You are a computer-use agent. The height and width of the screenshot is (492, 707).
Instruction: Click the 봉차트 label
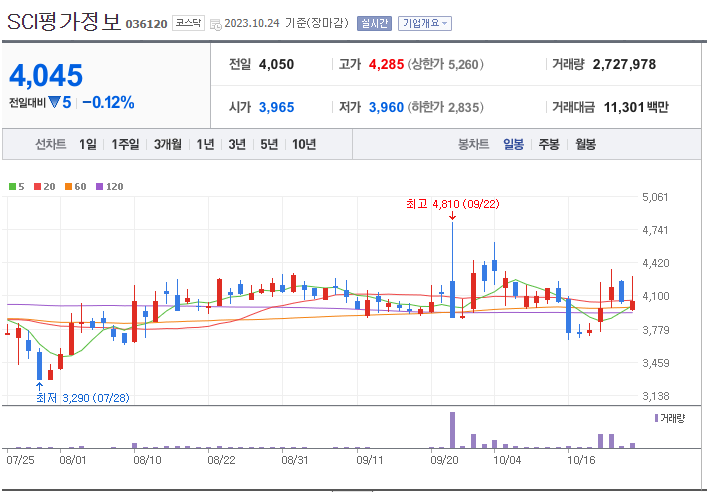[473, 144]
